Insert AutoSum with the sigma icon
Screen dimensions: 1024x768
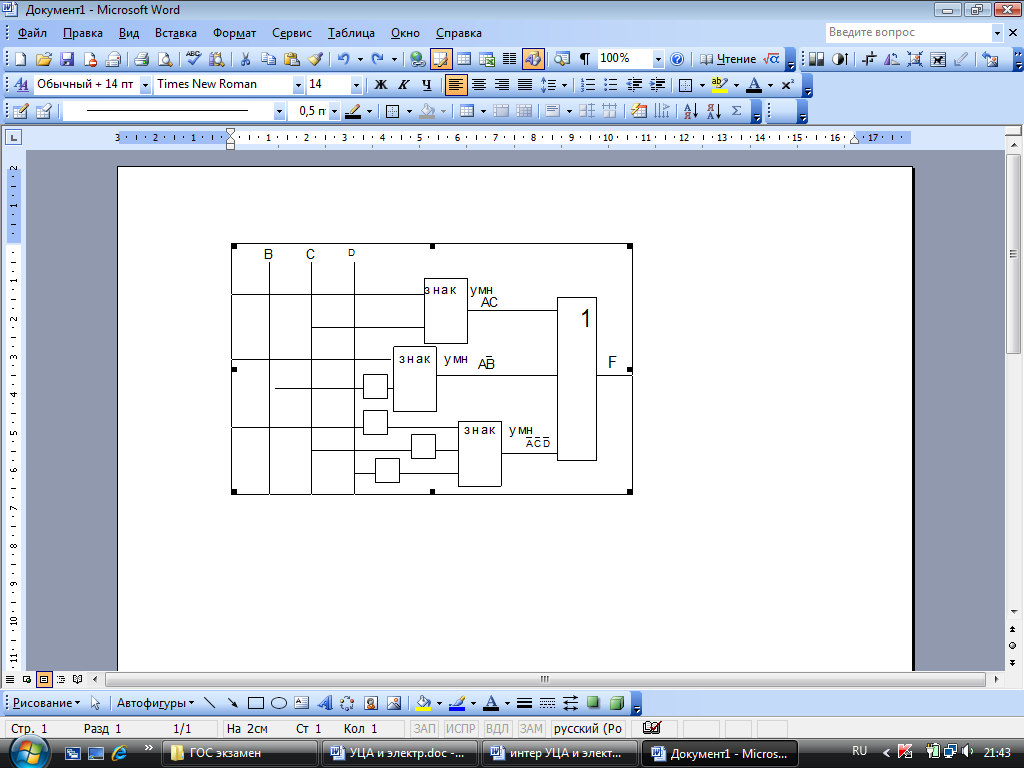click(737, 111)
